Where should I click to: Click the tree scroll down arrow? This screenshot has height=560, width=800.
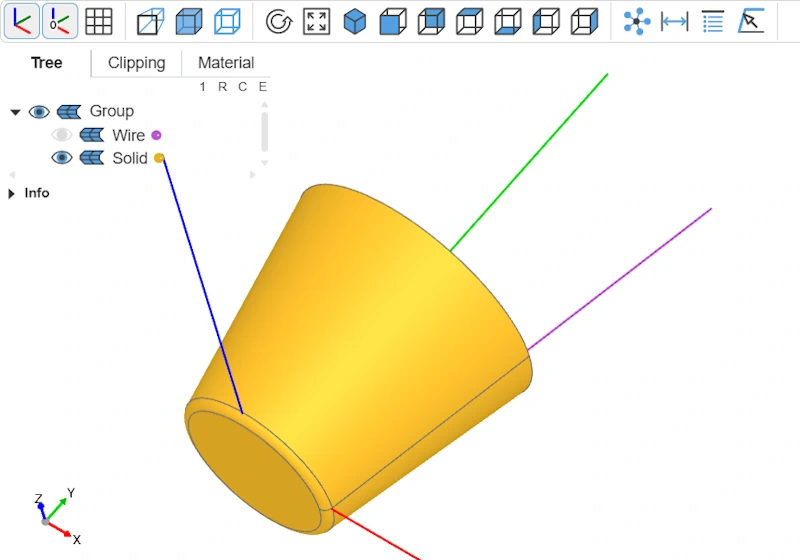point(264,163)
